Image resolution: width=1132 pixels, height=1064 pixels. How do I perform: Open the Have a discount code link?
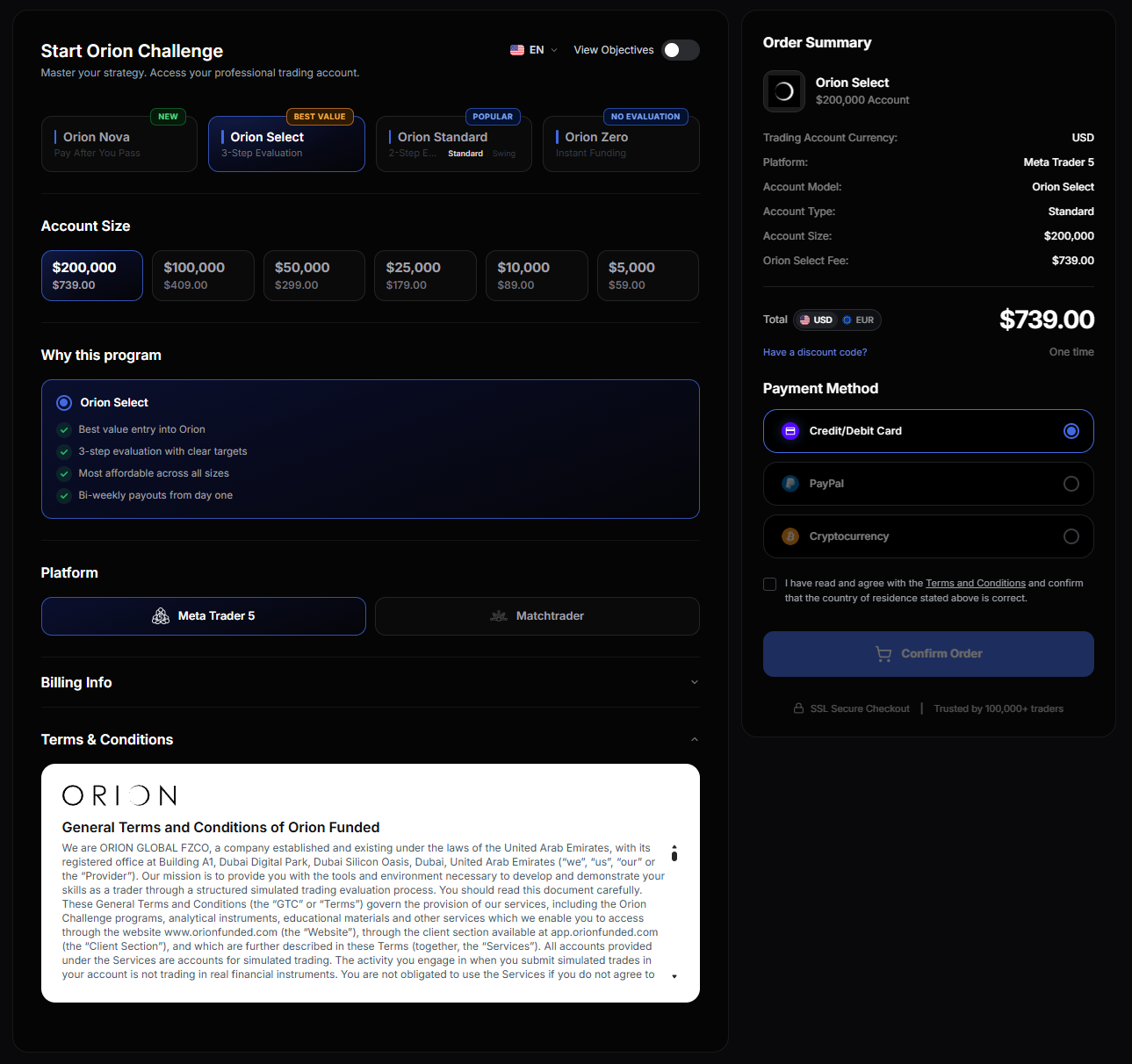point(815,352)
